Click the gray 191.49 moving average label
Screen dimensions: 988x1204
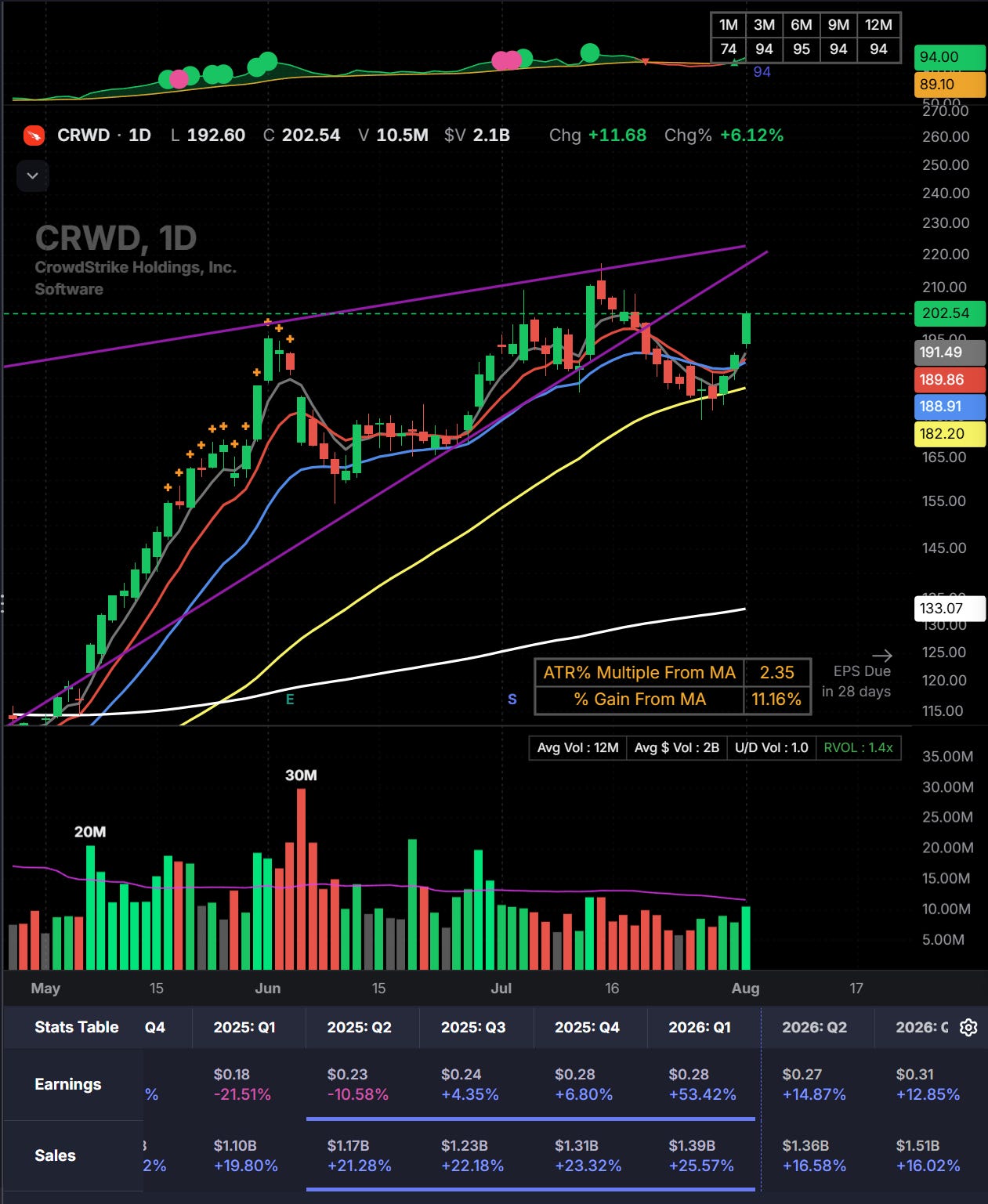(949, 353)
